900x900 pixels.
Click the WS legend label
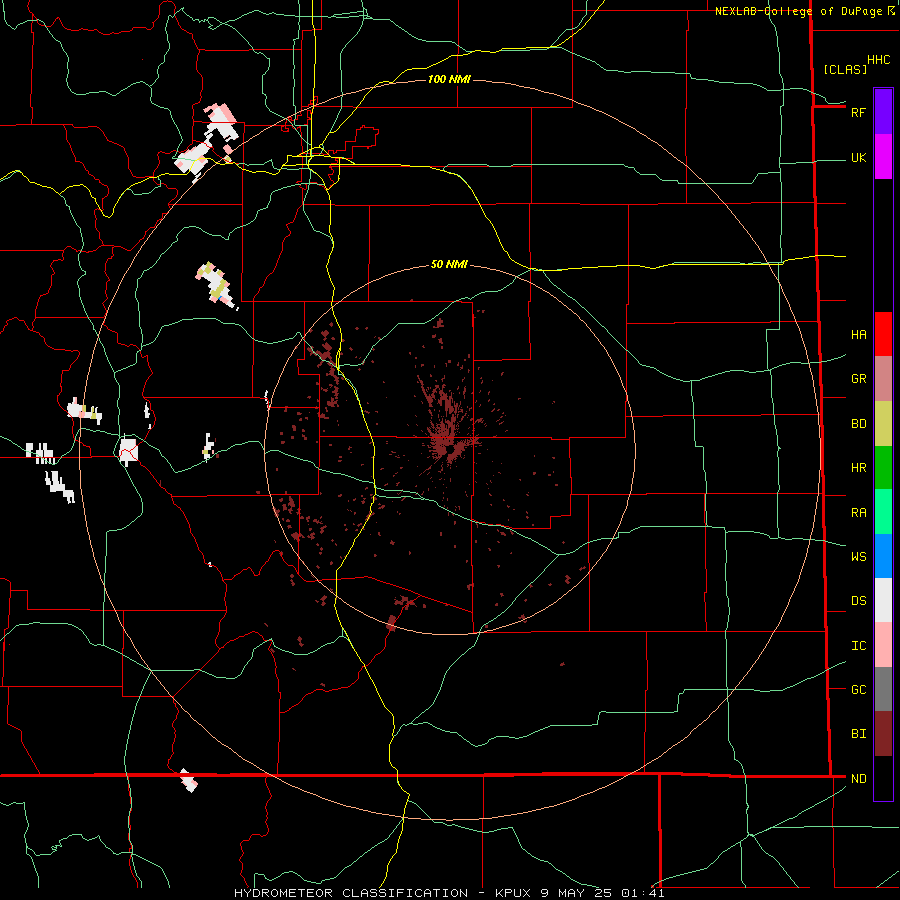(858, 557)
